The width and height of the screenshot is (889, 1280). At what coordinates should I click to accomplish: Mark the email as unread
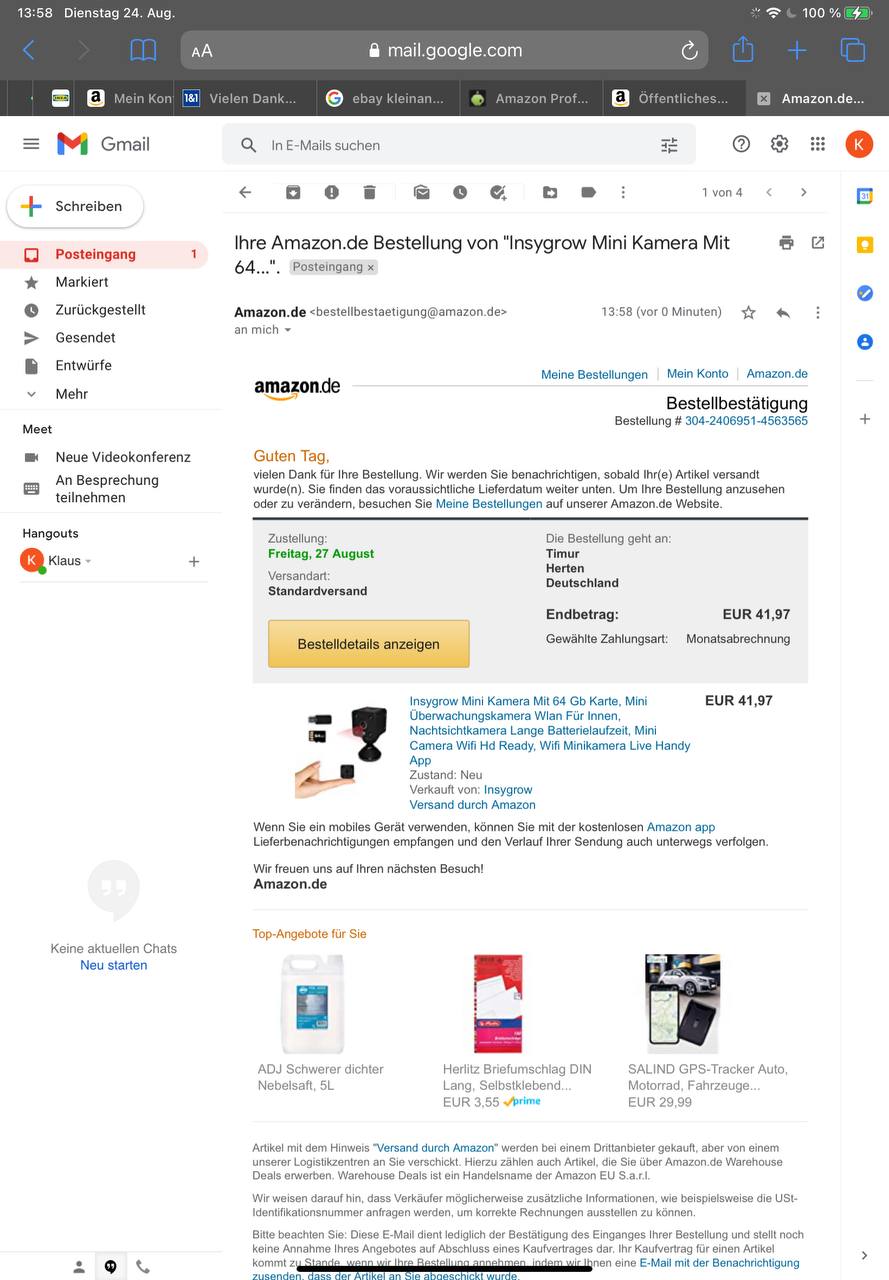(421, 192)
